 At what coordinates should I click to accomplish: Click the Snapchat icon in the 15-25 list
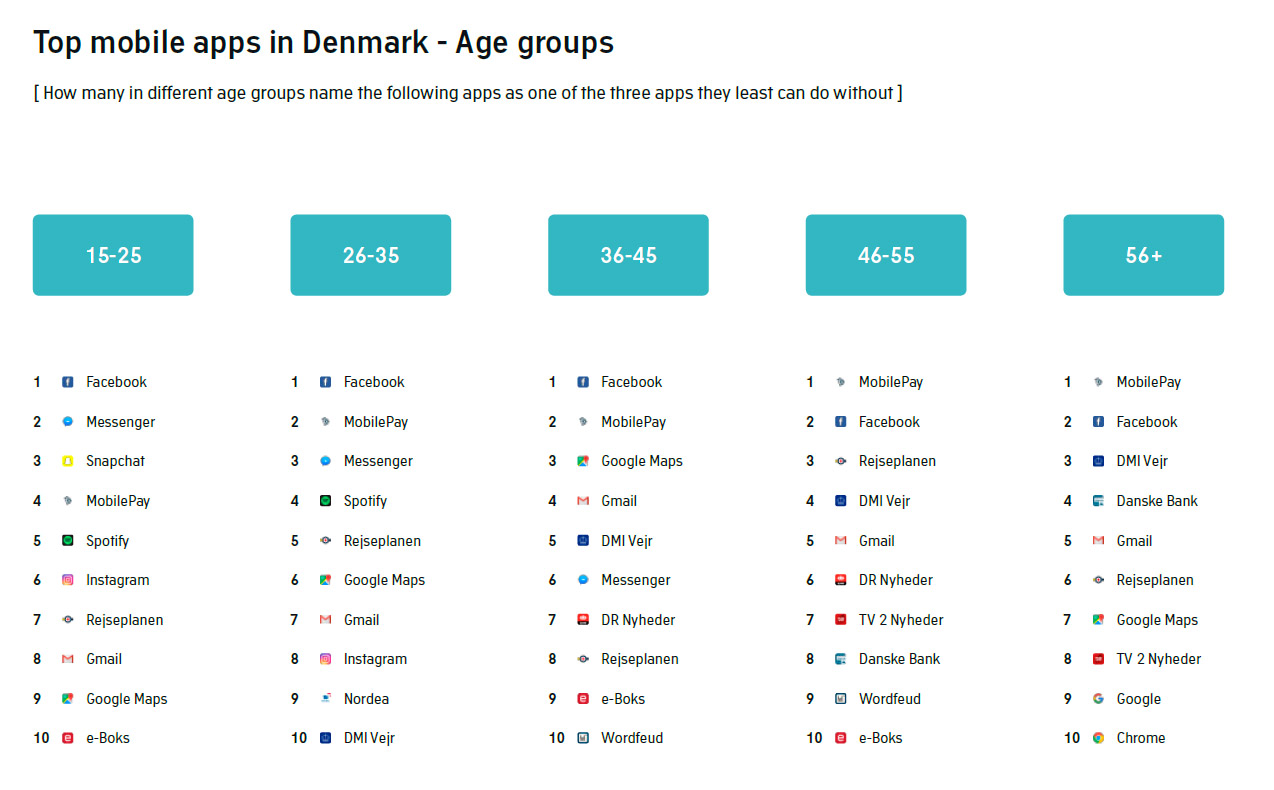tap(68, 461)
